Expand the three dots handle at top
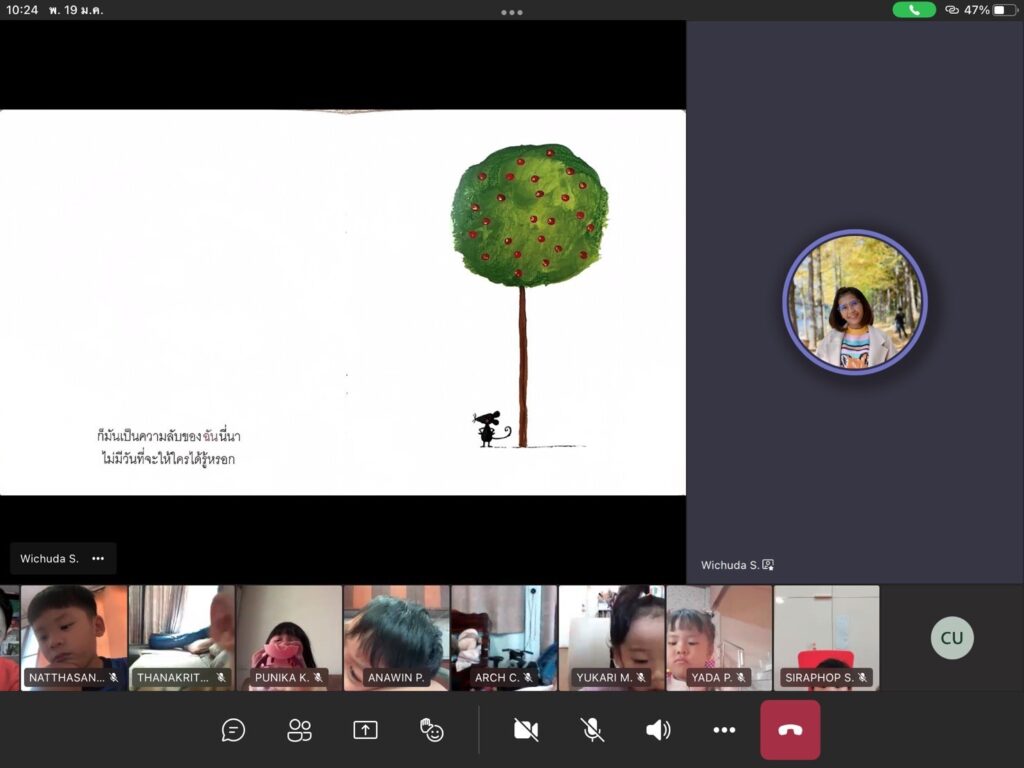 tap(512, 12)
